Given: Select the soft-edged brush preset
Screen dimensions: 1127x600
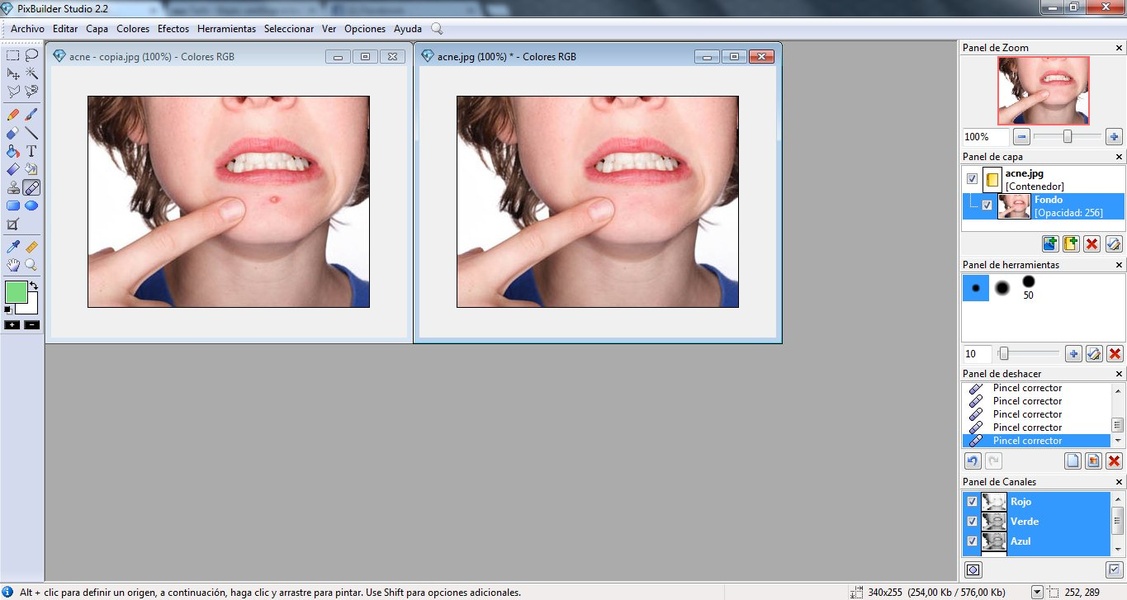Looking at the screenshot, I should 1002,287.
